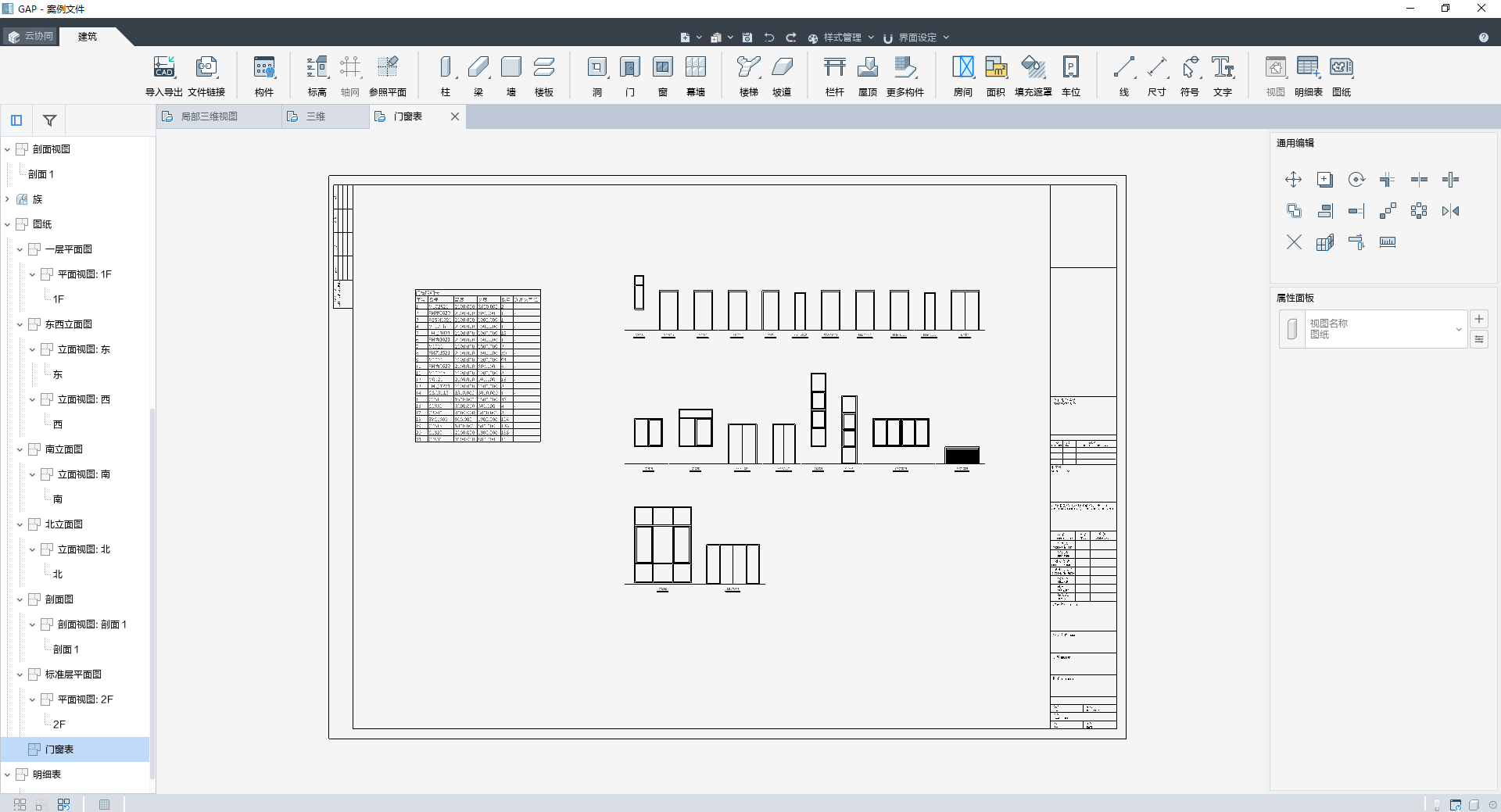Collapse the 图纸 sheets tree node
Viewport: 1501px width, 812px height.
coord(7,224)
